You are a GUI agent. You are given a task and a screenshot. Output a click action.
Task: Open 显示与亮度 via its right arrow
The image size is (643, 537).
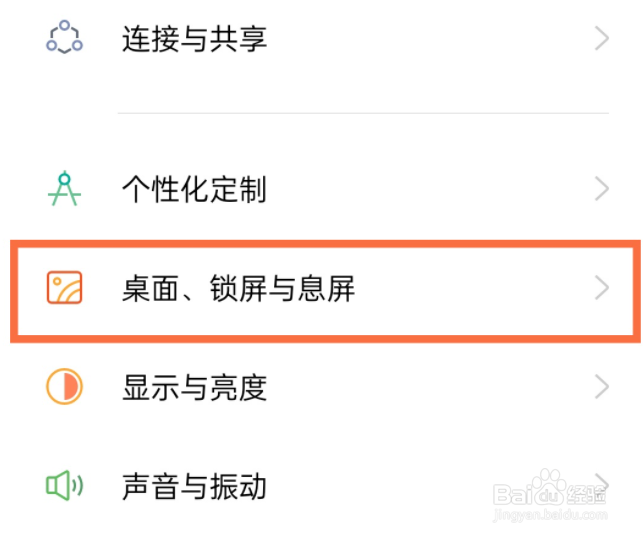(x=601, y=387)
